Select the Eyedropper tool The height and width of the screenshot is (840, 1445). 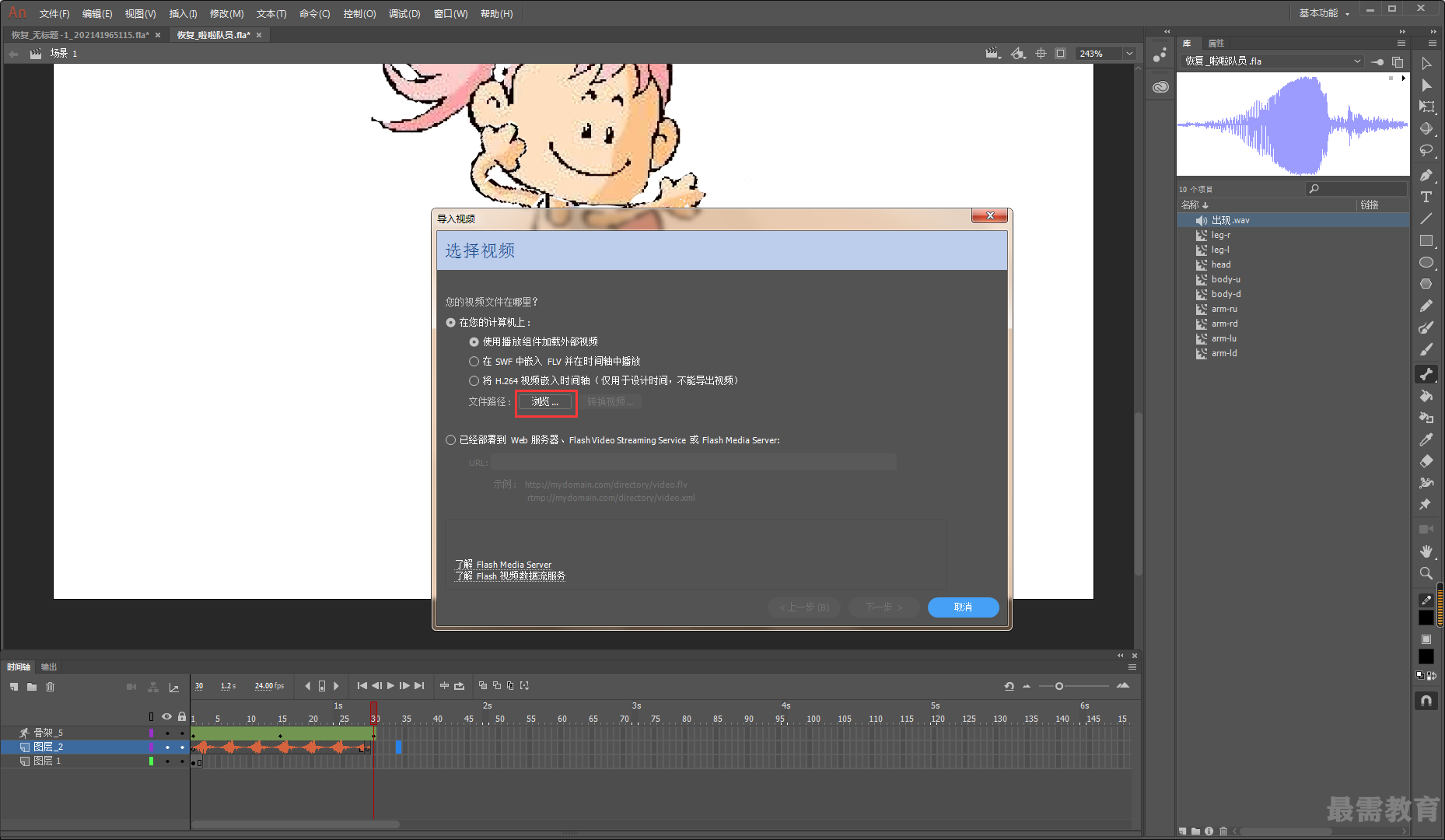[1426, 439]
